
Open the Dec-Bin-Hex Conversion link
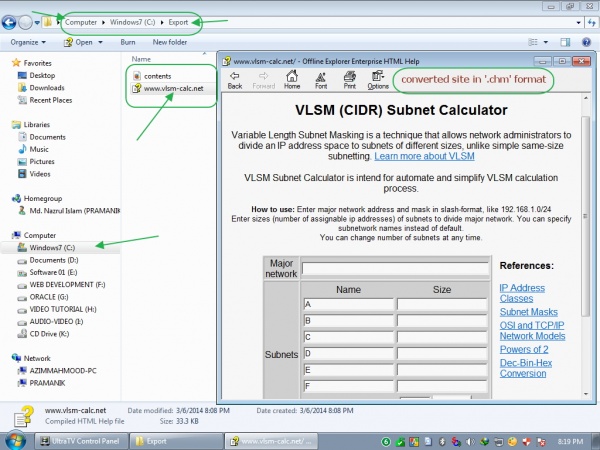[526, 368]
